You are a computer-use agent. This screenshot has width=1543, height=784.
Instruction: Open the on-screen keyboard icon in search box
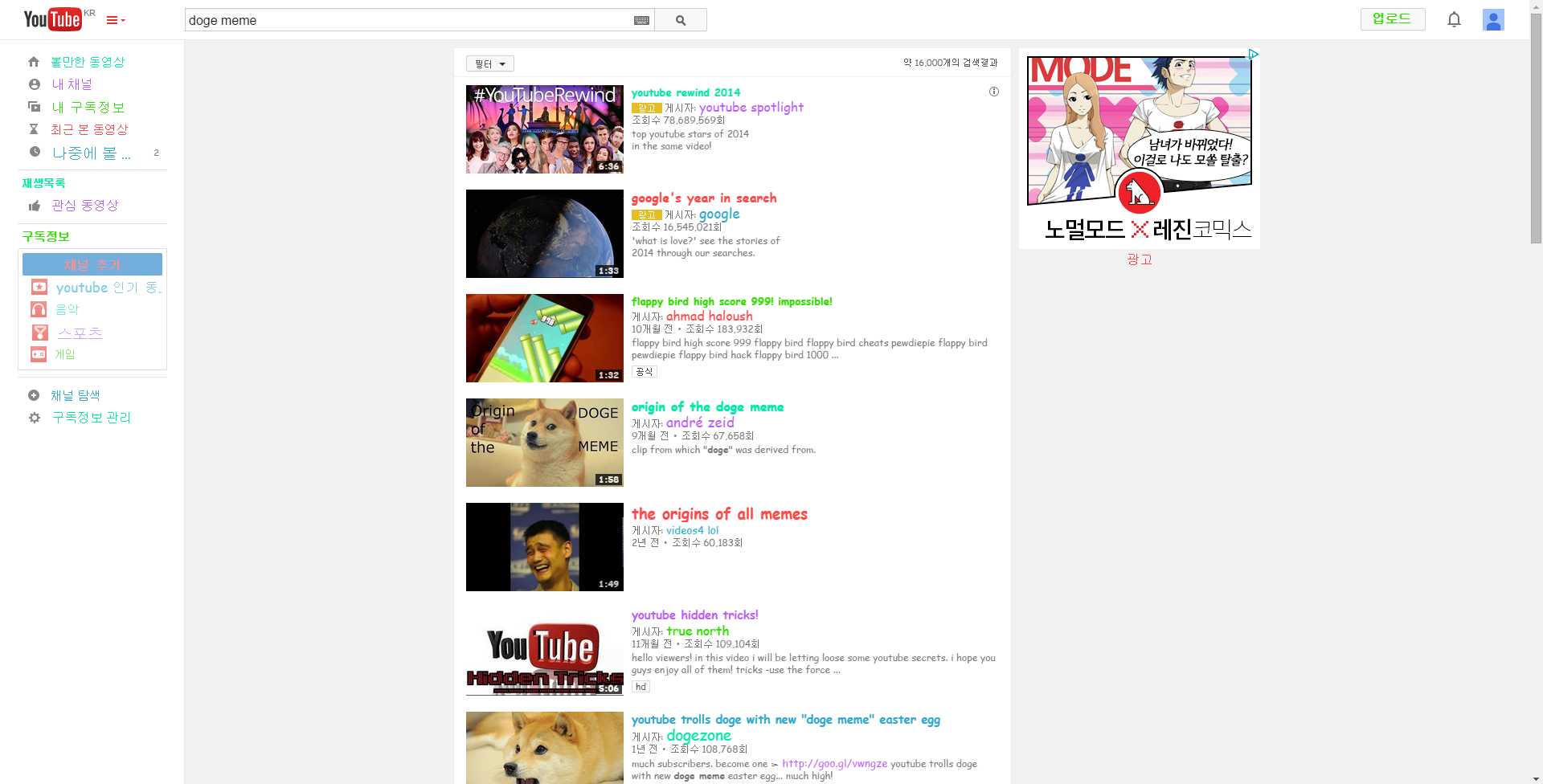click(641, 21)
